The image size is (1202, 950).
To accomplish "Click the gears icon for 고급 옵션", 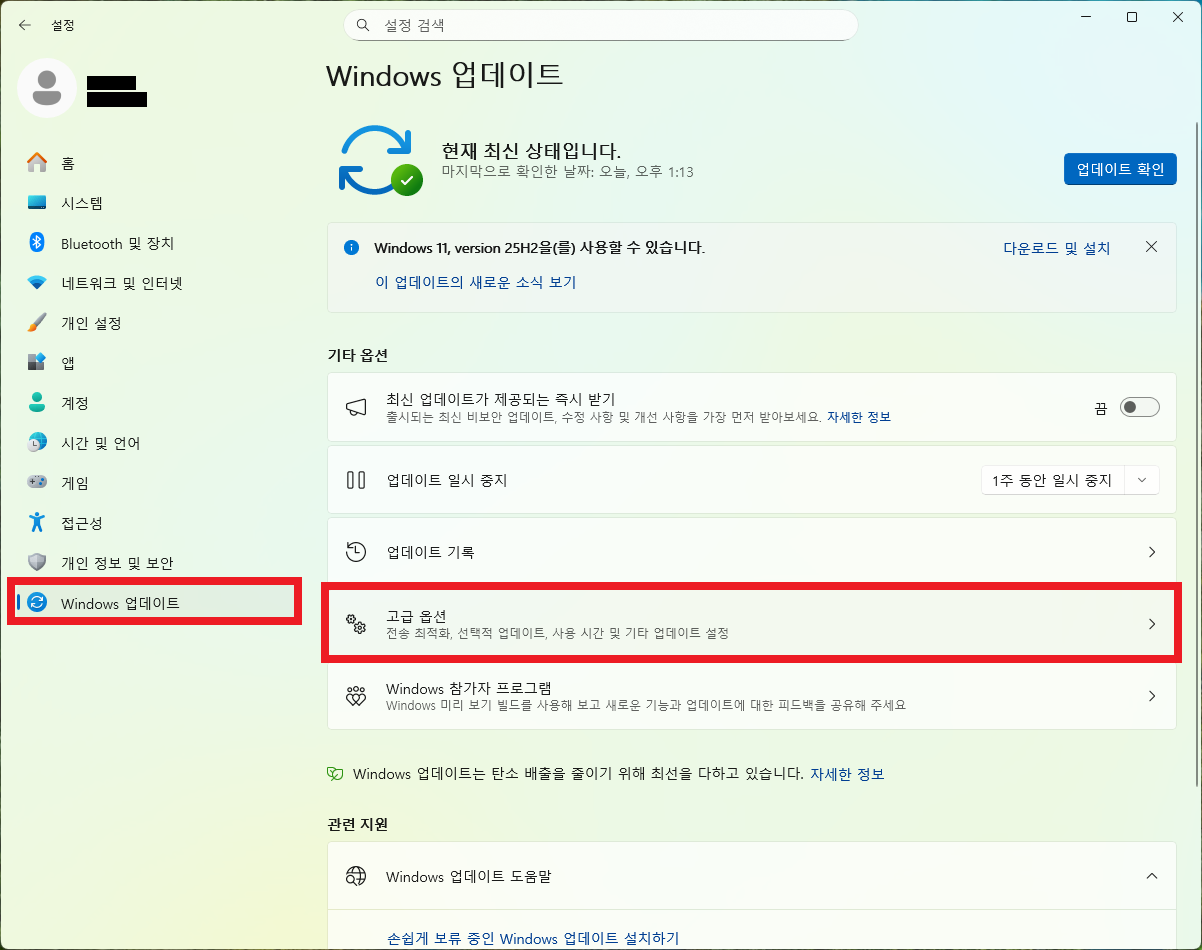I will [x=356, y=624].
